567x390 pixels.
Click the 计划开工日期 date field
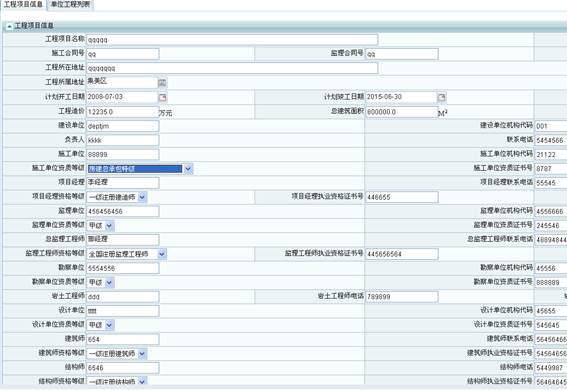(122, 97)
